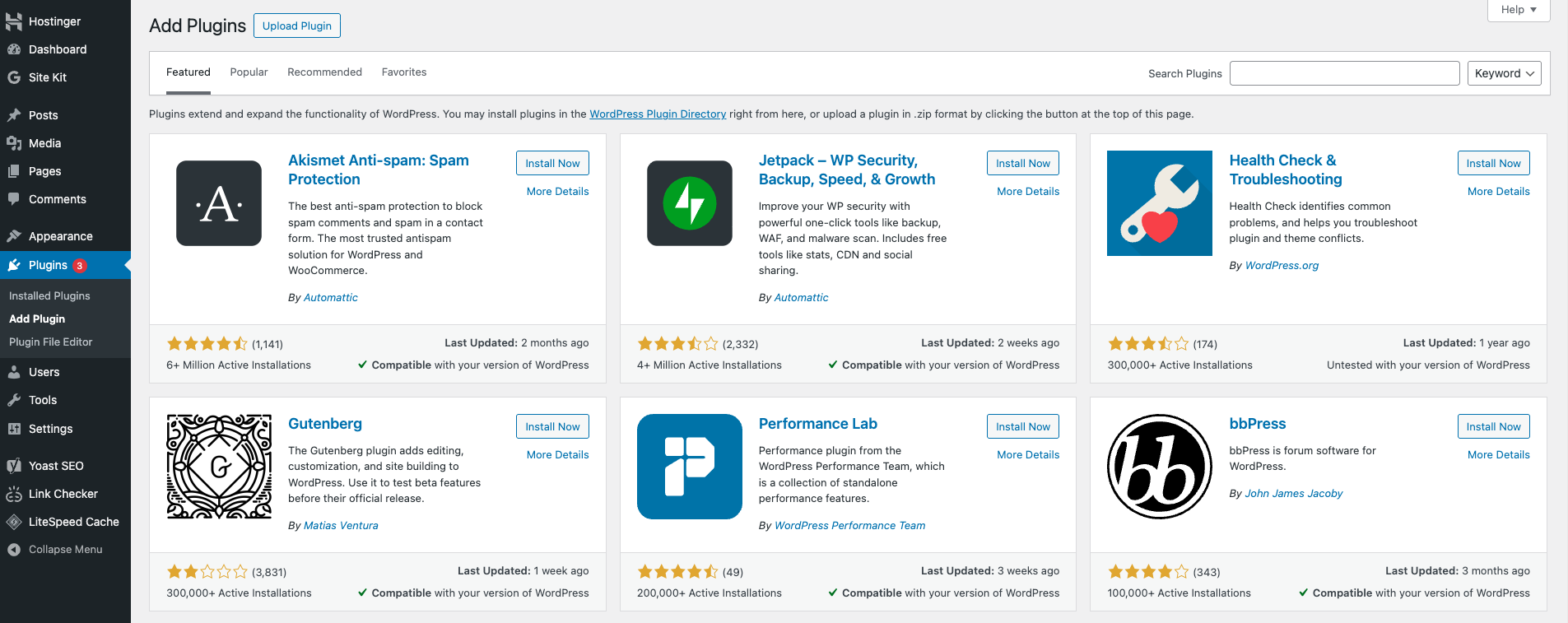The height and width of the screenshot is (623, 1568).
Task: Open the Keyword search filter dropdown
Action: (1503, 72)
